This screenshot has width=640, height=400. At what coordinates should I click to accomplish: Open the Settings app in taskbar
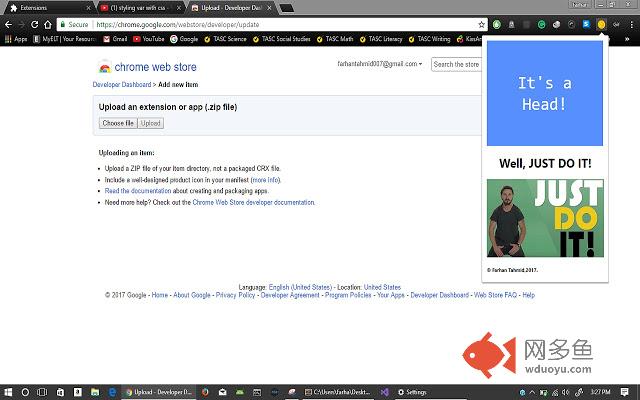pos(412,392)
